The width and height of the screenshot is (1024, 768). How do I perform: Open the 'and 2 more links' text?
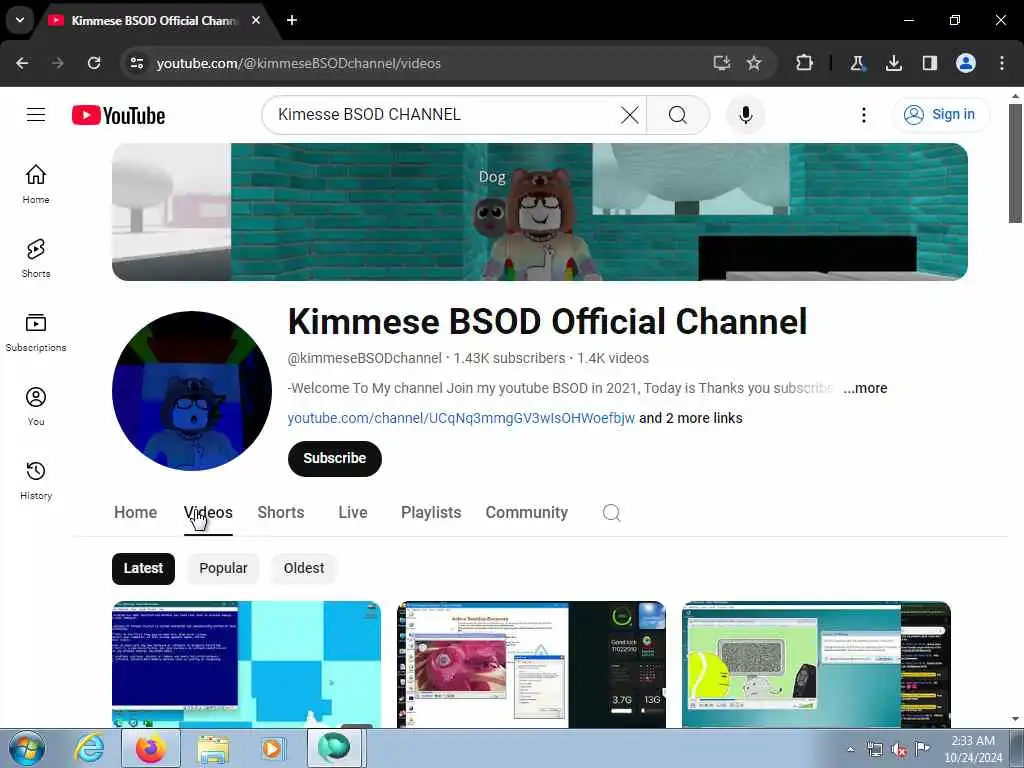tap(690, 418)
